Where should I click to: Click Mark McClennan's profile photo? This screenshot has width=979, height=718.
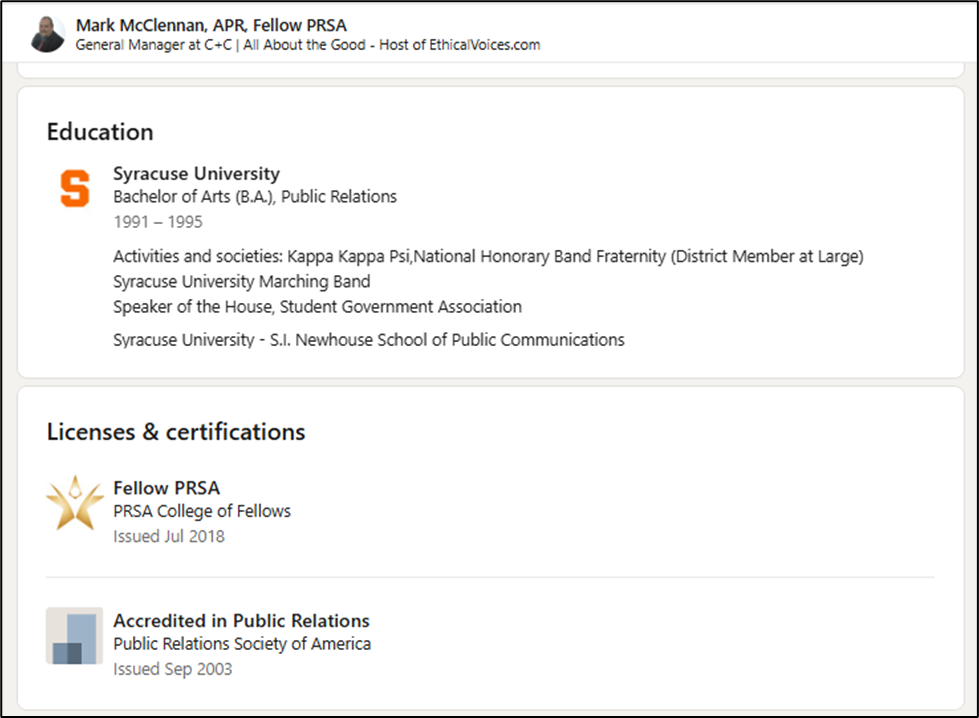tap(47, 34)
